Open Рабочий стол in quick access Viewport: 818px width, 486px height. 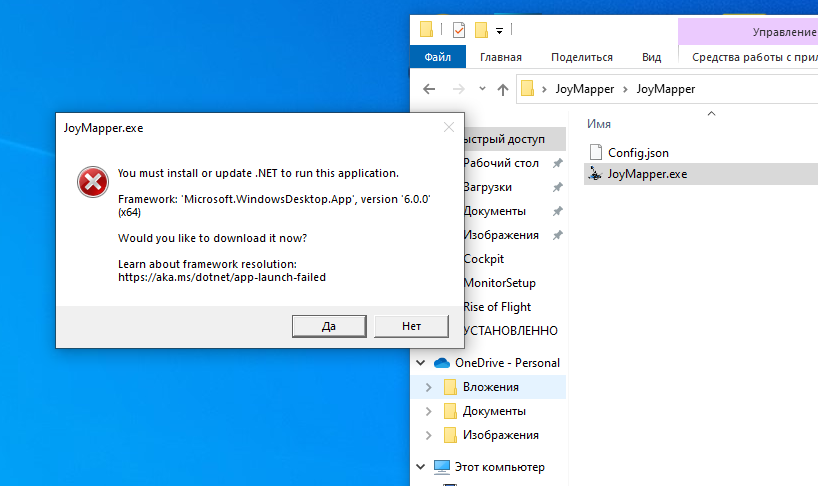pos(501,163)
